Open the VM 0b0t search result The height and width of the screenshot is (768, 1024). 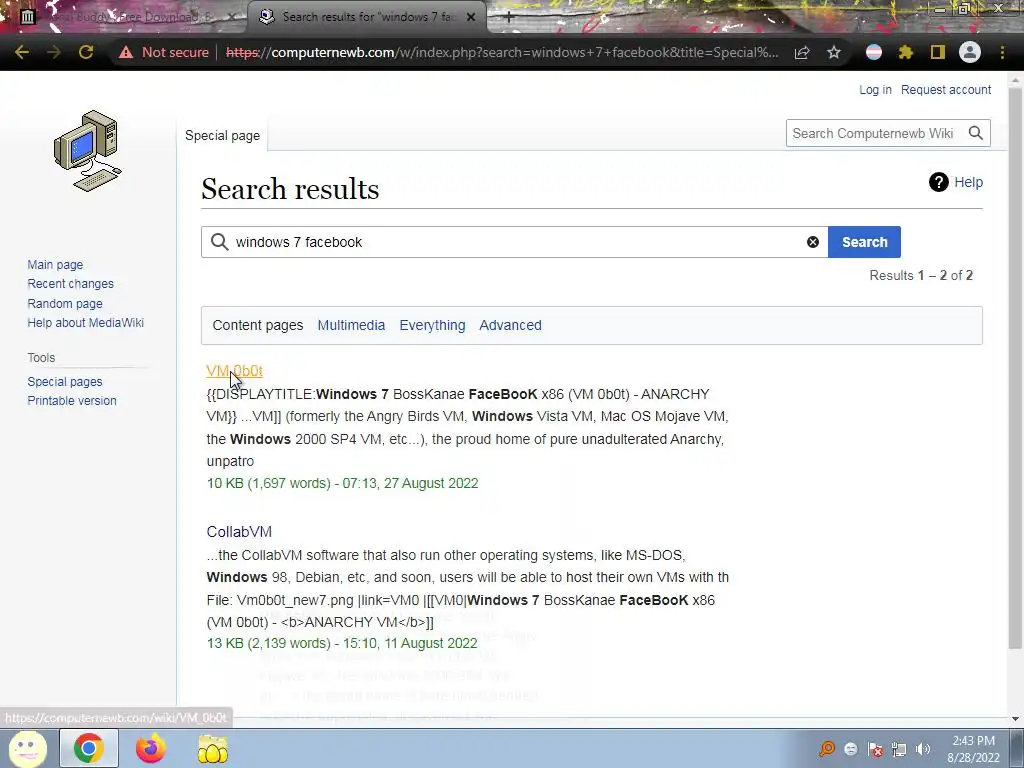234,371
